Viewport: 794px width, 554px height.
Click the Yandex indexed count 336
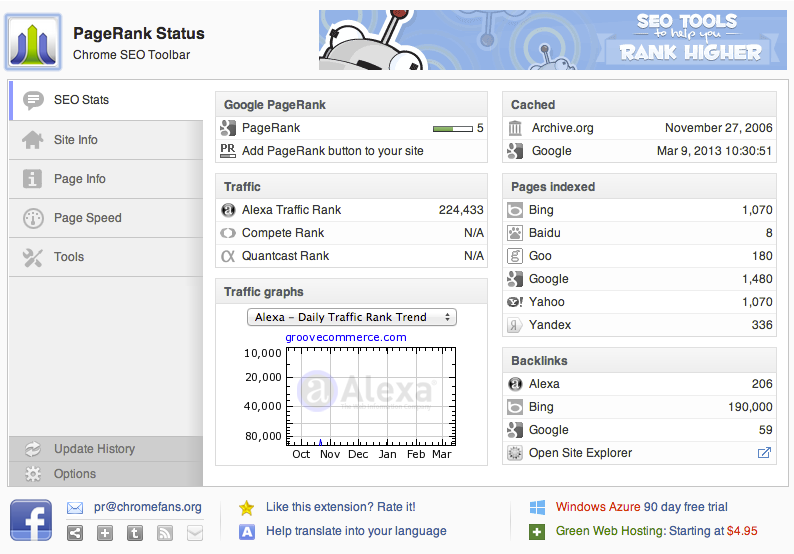pyautogui.click(x=762, y=325)
